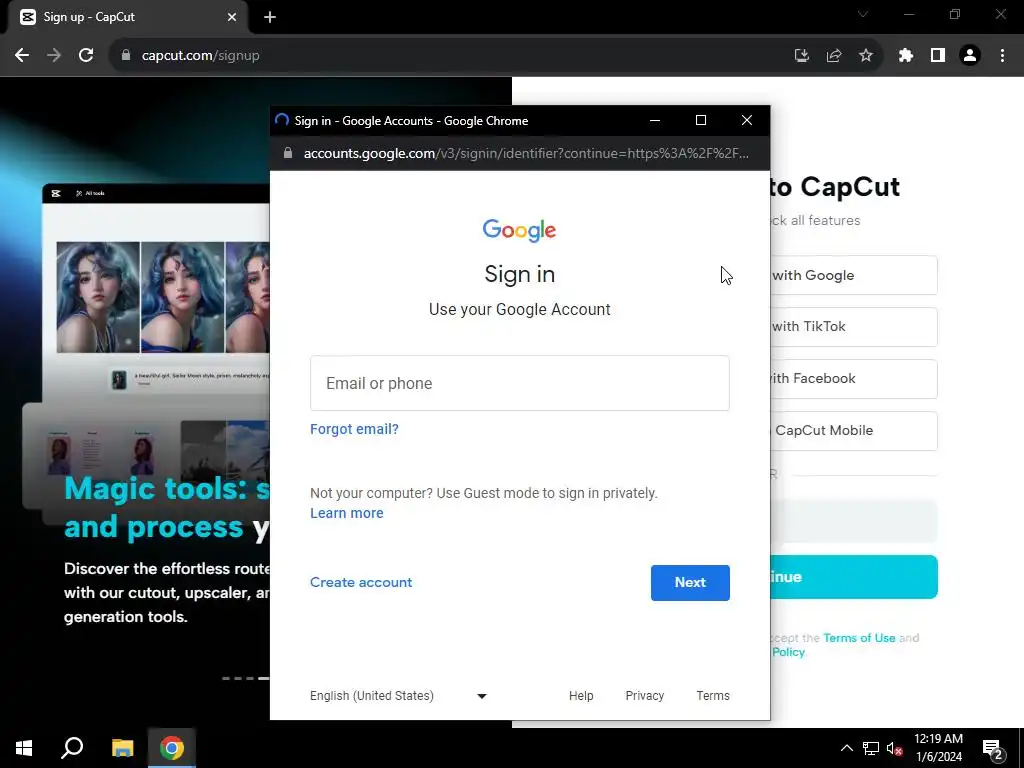Open the Policy link on CapCut page
Screen dimensions: 1024x768
(788, 652)
